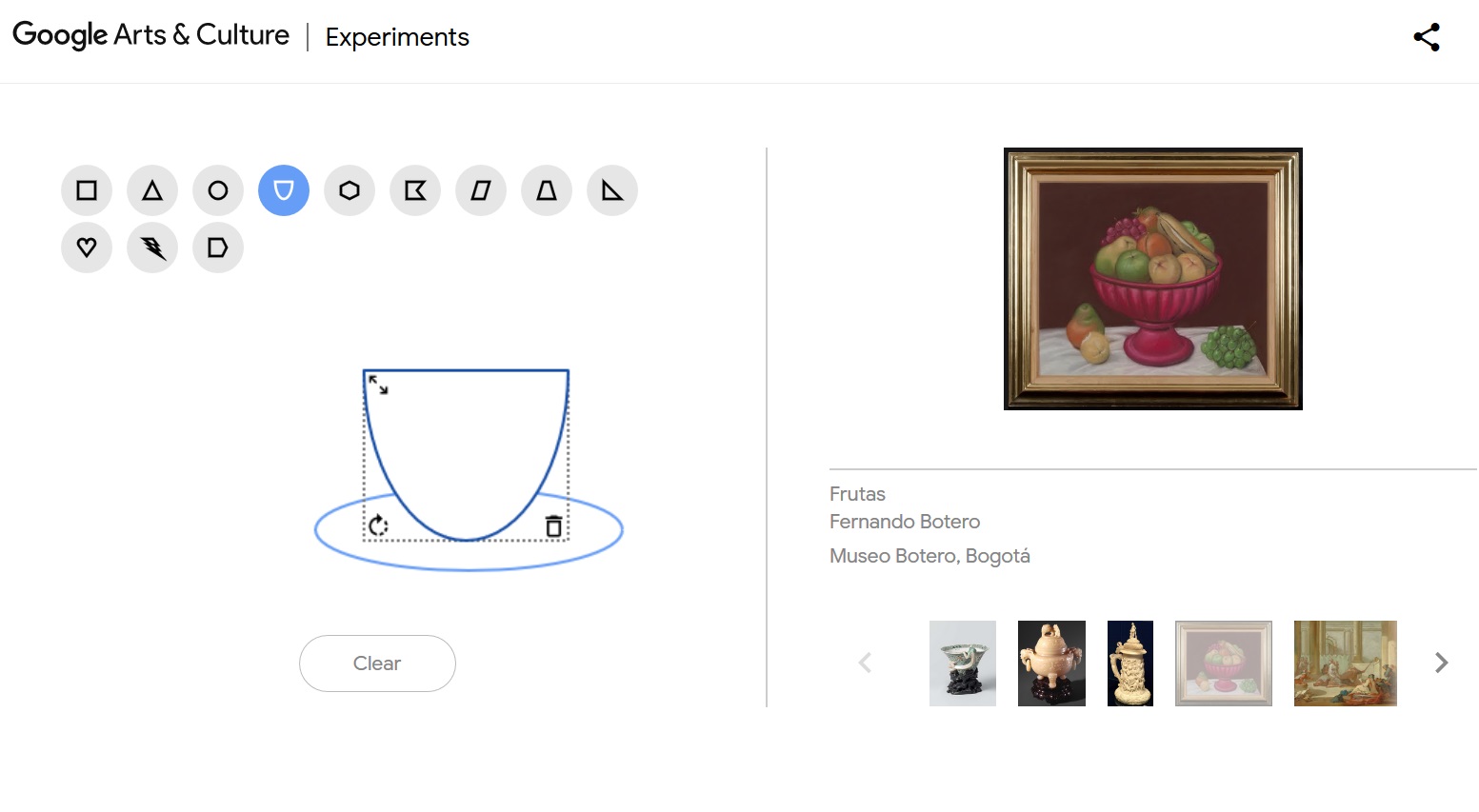This screenshot has height=812, width=1479.
Task: Select the trapezoid shape tool
Action: click(547, 190)
